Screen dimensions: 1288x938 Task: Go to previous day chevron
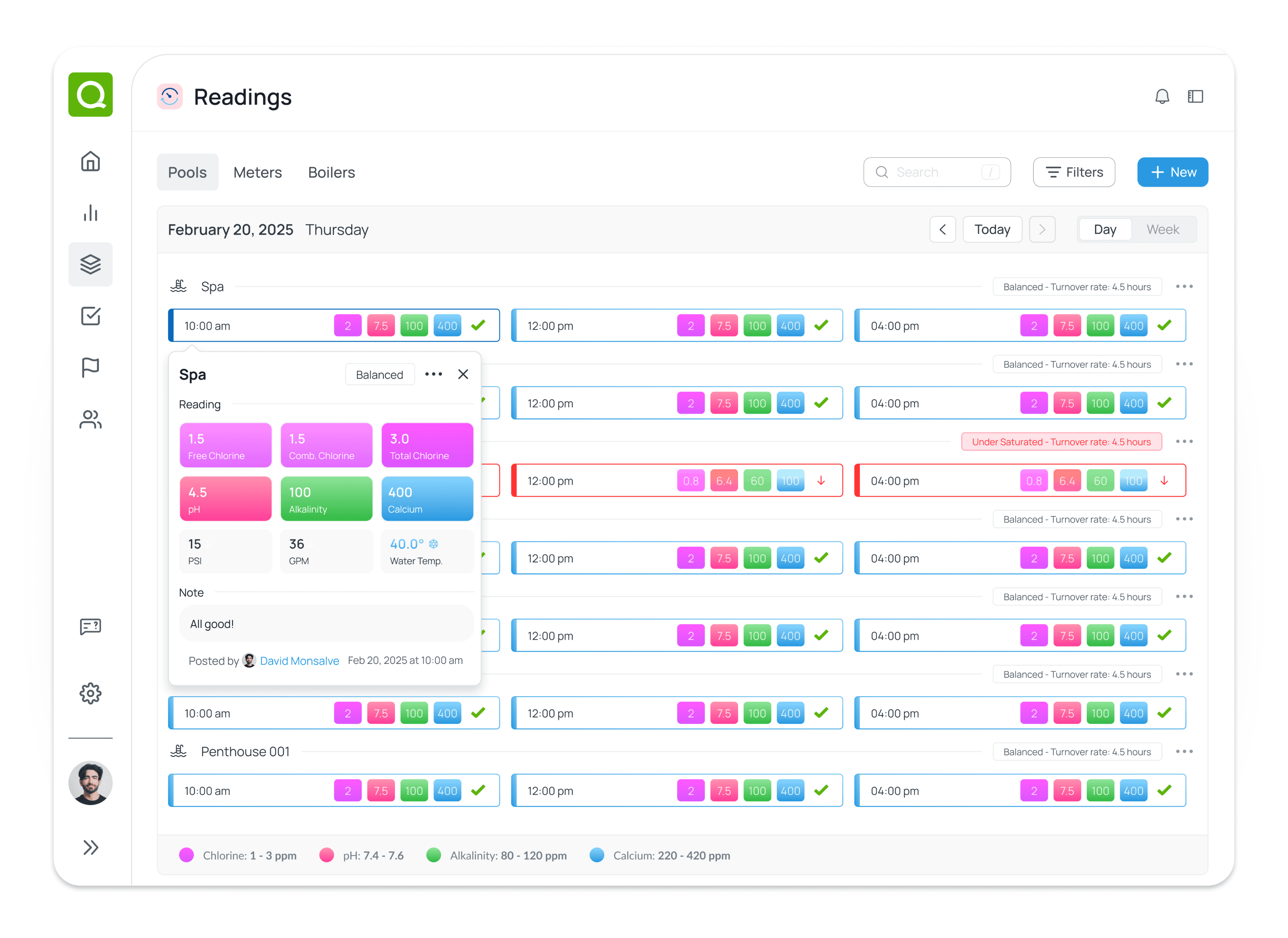click(x=942, y=229)
